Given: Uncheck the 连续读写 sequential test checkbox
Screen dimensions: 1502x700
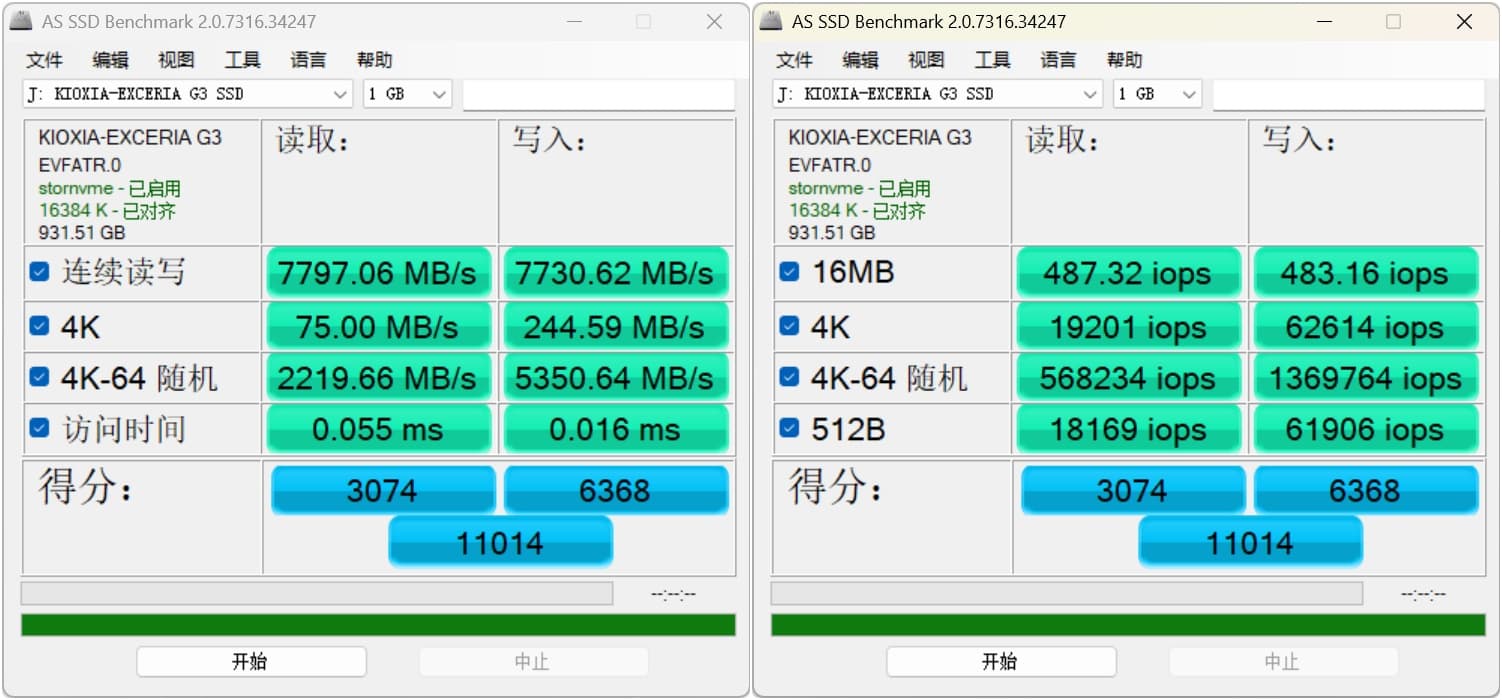Looking at the screenshot, I should [39, 272].
